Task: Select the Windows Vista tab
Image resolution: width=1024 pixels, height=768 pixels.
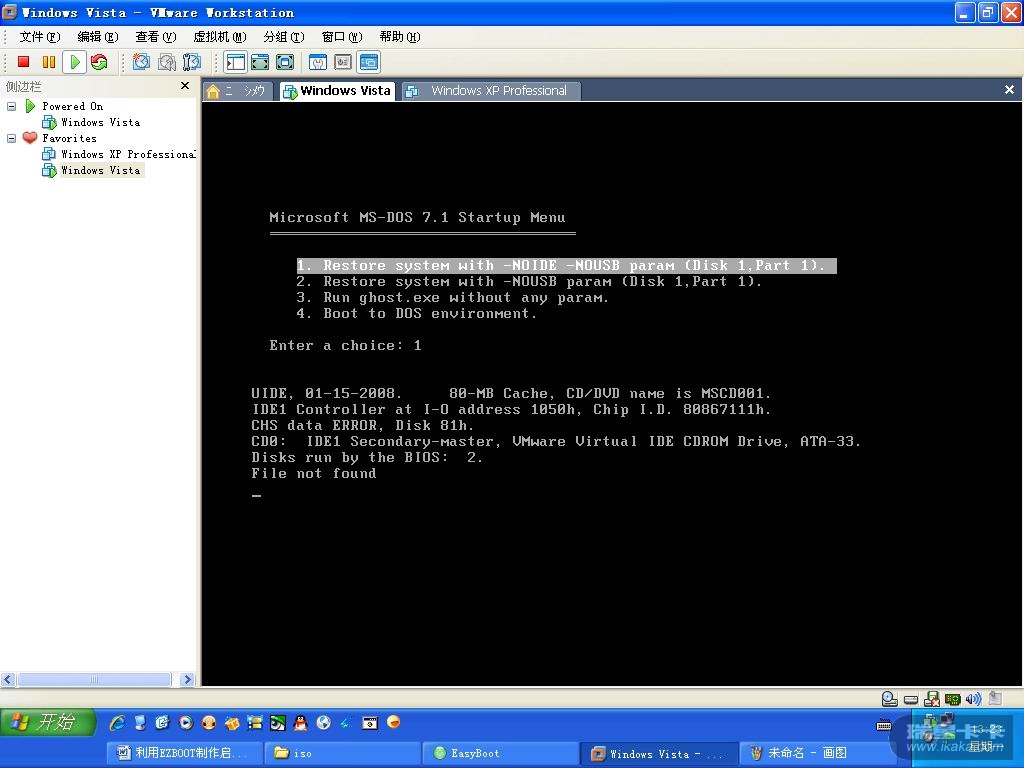Action: [x=338, y=91]
